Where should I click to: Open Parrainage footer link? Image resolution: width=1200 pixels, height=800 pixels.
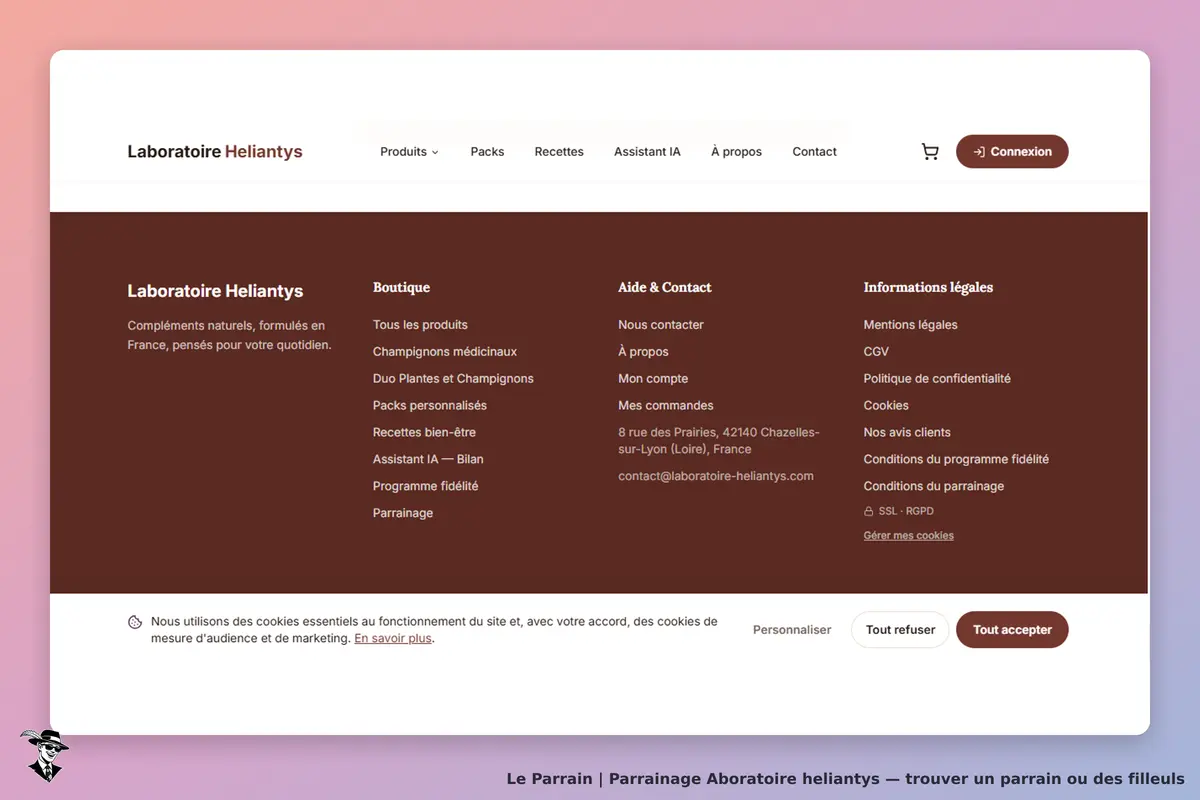pyautogui.click(x=403, y=513)
